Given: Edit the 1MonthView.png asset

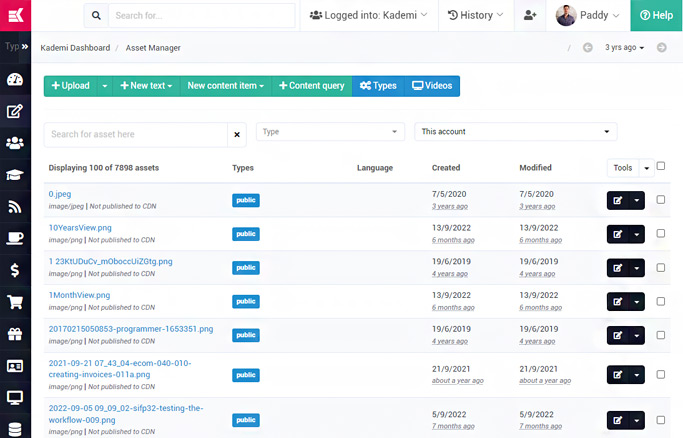Looking at the screenshot, I should pyautogui.click(x=618, y=302).
